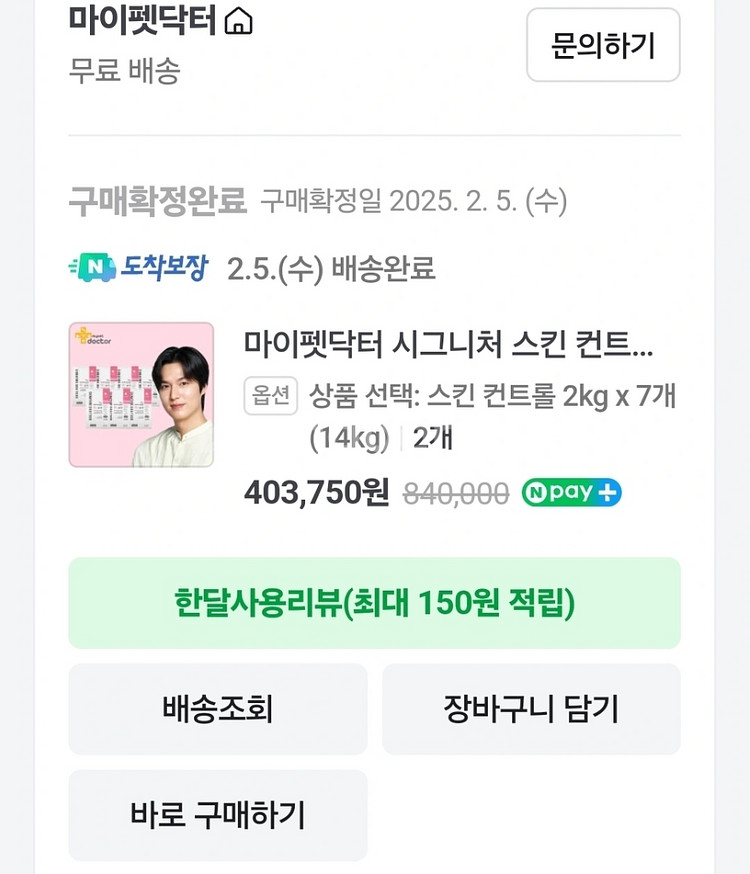Click the 403,750원 price

point(316,492)
